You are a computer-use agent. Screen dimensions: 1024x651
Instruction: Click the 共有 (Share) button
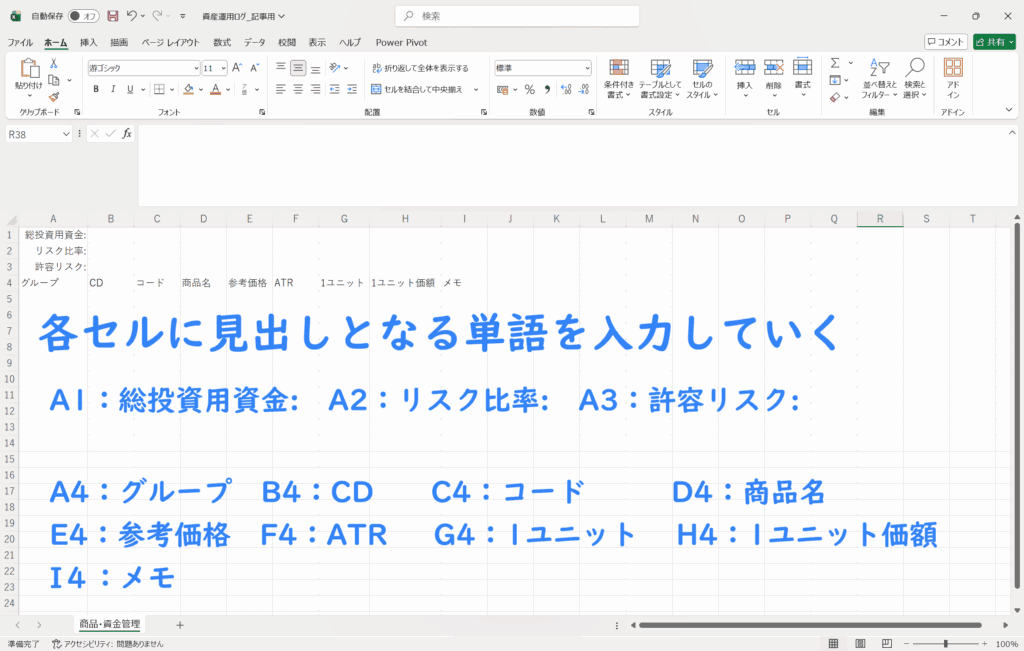pyautogui.click(x=993, y=42)
